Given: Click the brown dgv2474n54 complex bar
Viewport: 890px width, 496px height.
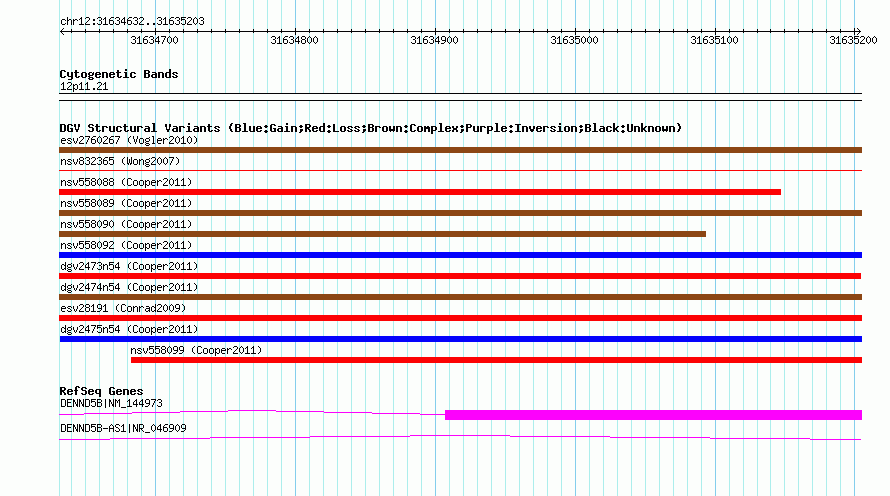Looking at the screenshot, I should pyautogui.click(x=460, y=297).
